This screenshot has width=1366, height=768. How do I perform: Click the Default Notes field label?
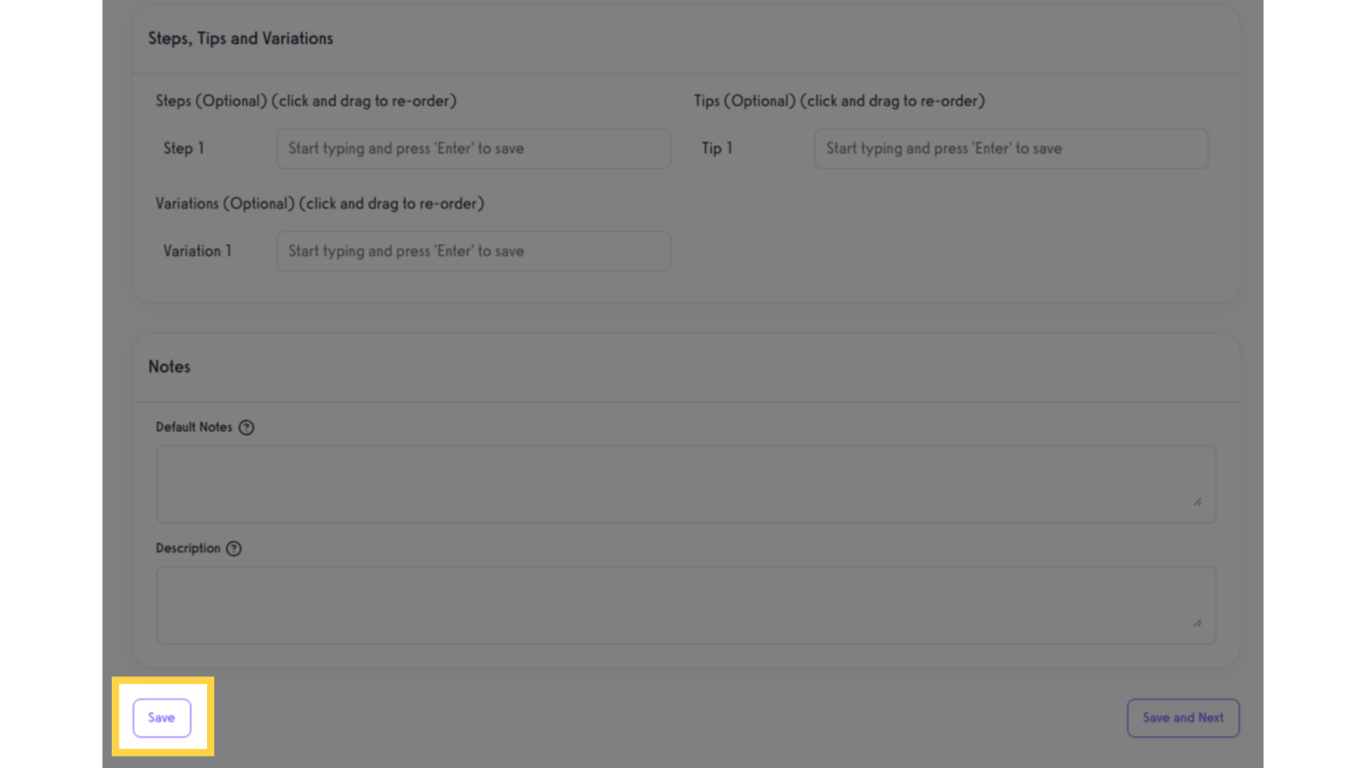coord(194,427)
